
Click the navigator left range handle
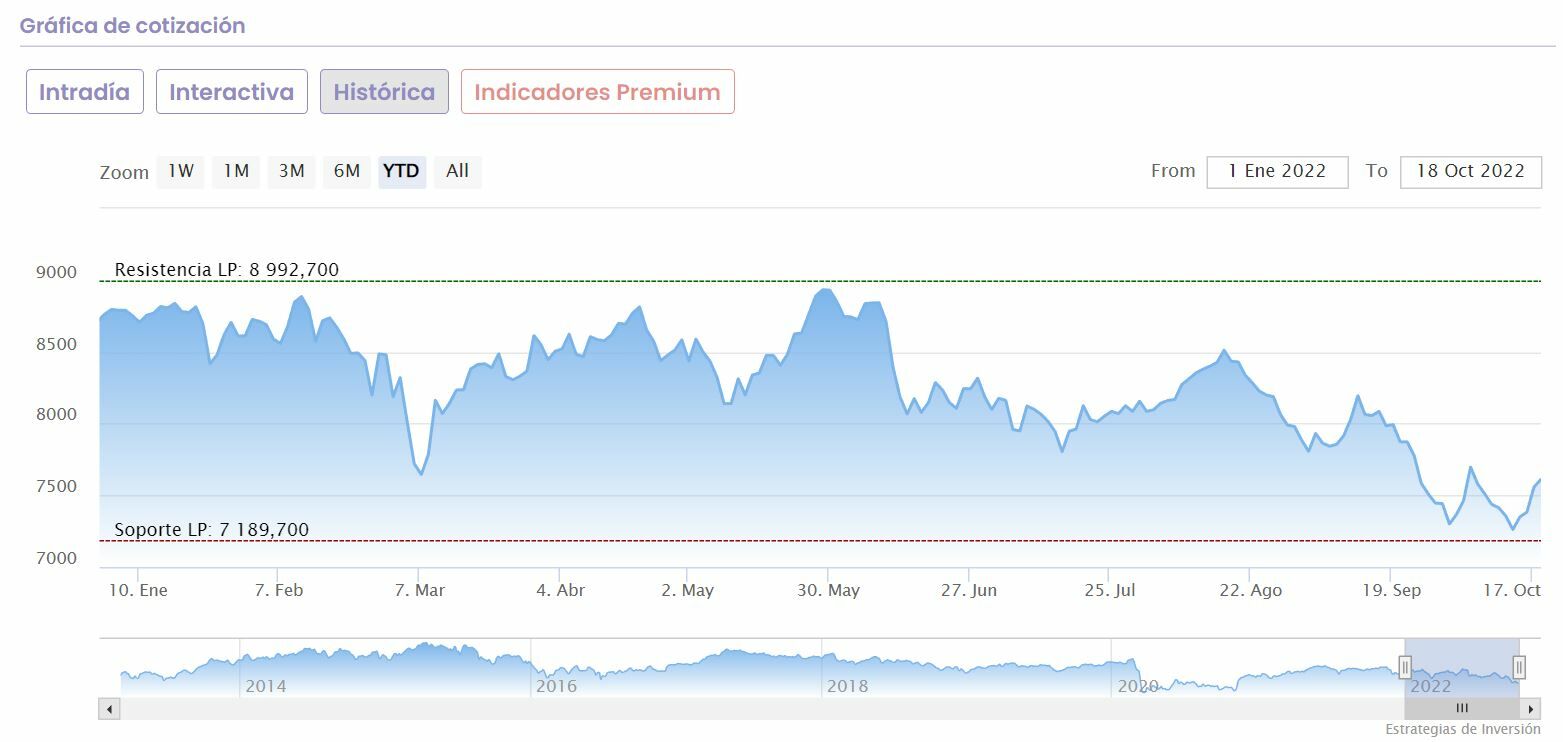coord(1405,667)
